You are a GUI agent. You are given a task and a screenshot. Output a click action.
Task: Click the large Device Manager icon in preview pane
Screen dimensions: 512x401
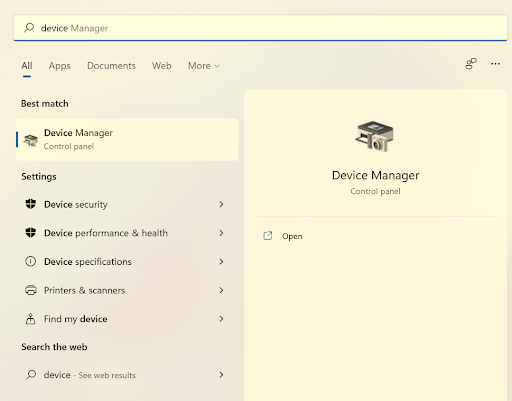(374, 136)
